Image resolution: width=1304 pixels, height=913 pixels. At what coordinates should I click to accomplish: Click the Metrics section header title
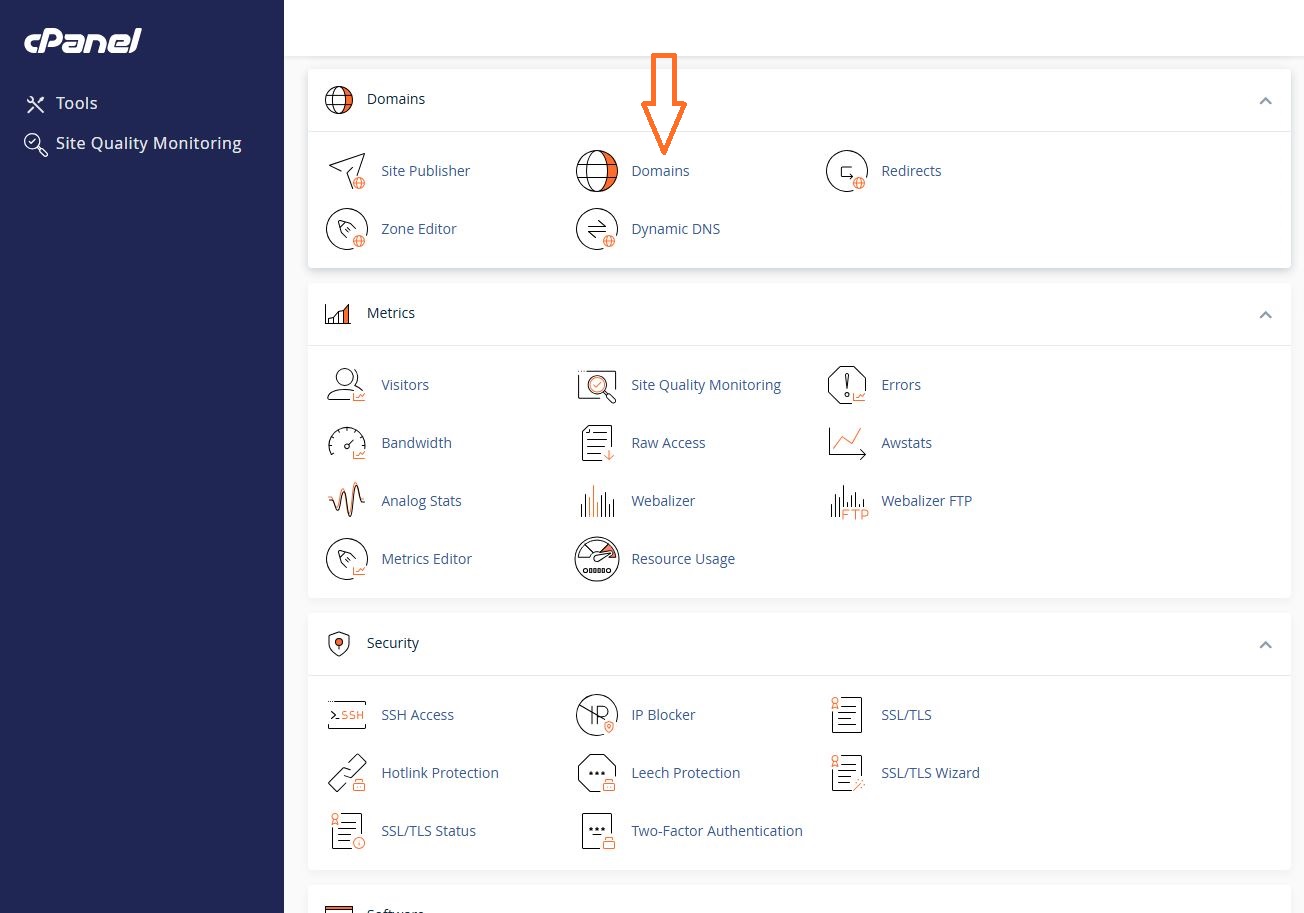tap(391, 313)
